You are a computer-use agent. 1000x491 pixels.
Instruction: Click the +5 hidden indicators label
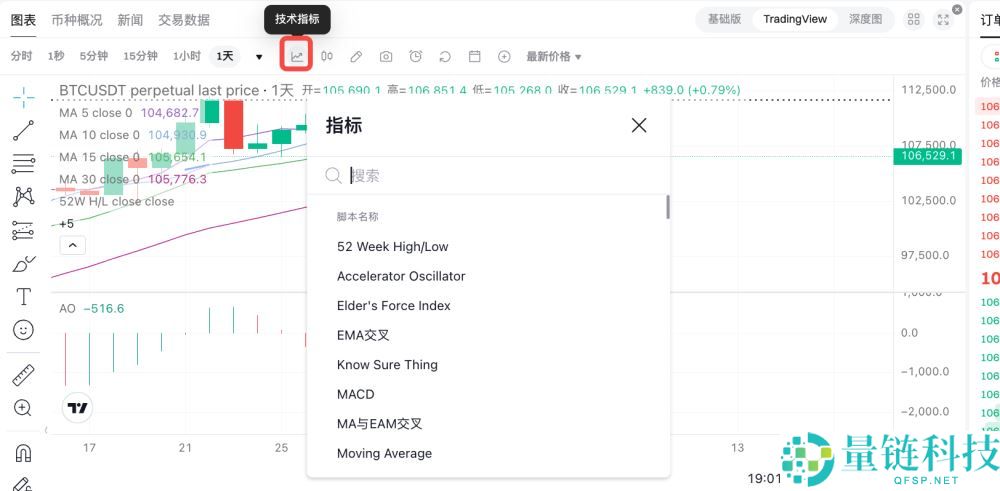[66, 224]
